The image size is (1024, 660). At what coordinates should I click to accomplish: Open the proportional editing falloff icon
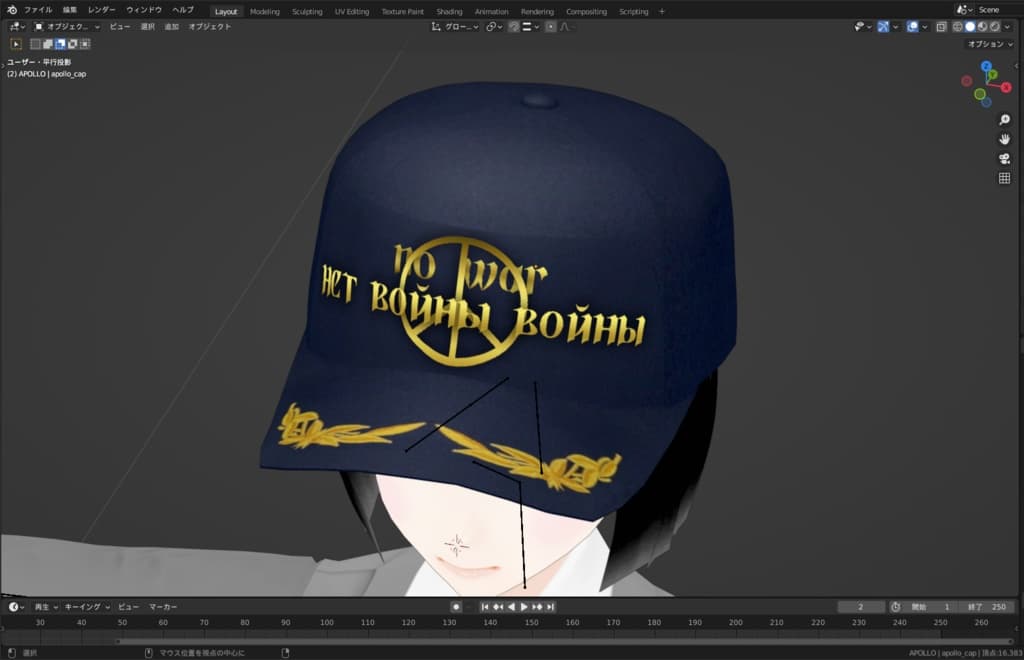point(565,27)
